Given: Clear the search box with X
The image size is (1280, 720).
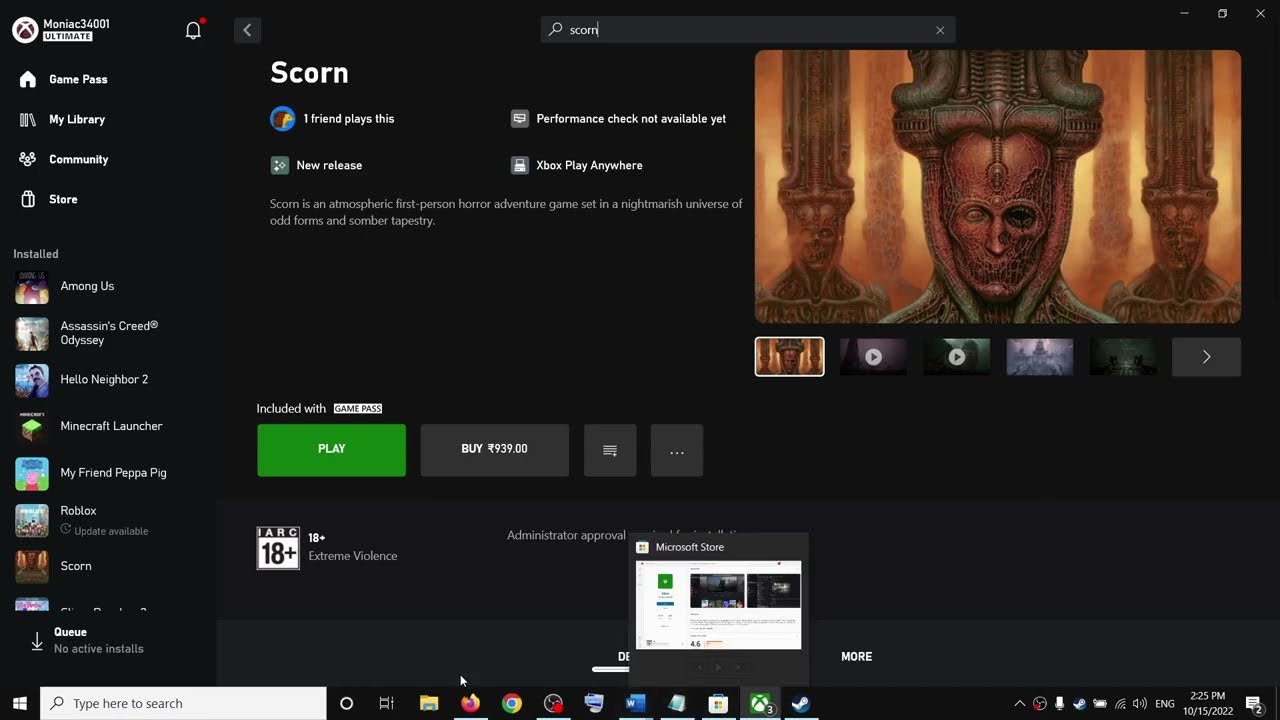Looking at the screenshot, I should coord(940,30).
